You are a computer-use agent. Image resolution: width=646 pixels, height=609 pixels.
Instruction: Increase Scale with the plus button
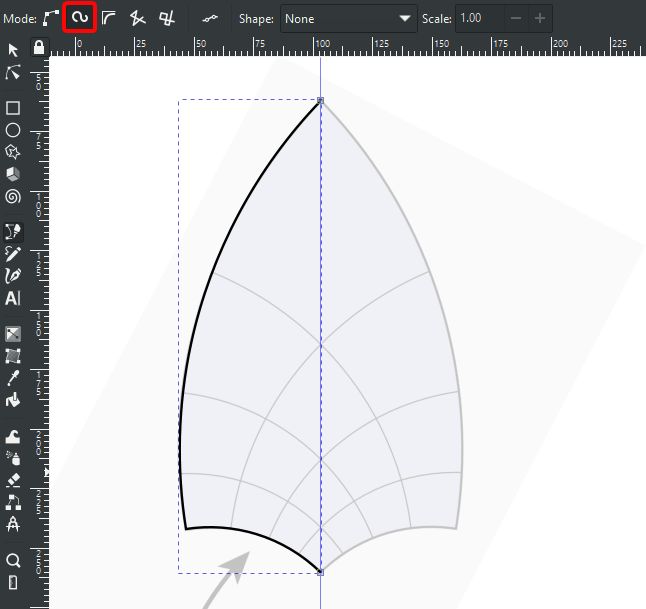[540, 18]
